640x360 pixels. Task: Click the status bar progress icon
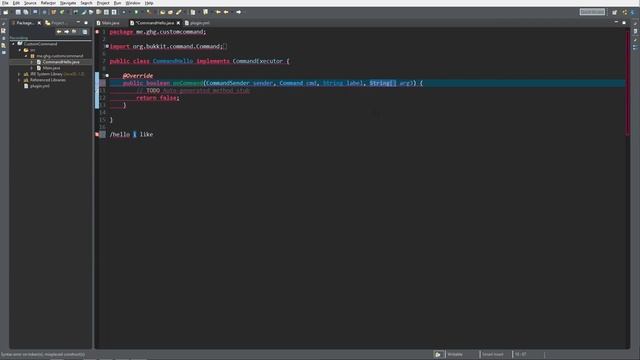point(438,354)
